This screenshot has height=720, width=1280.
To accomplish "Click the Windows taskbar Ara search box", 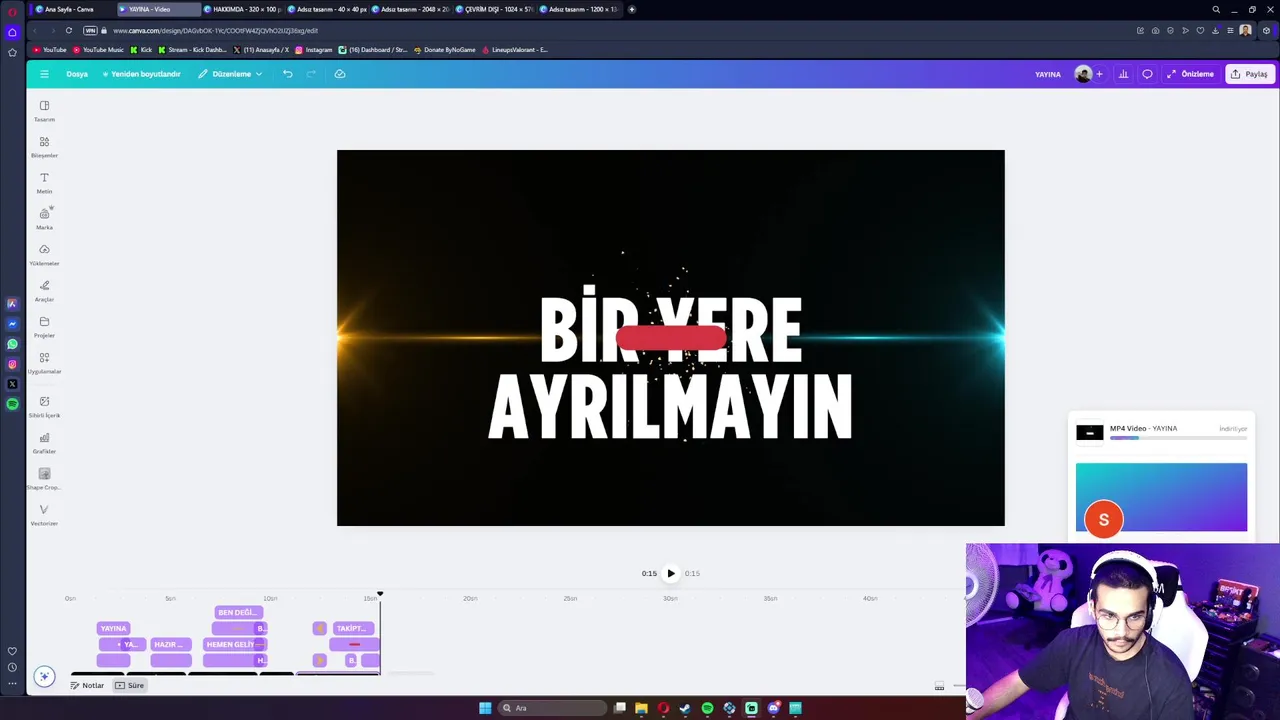I will click(552, 708).
